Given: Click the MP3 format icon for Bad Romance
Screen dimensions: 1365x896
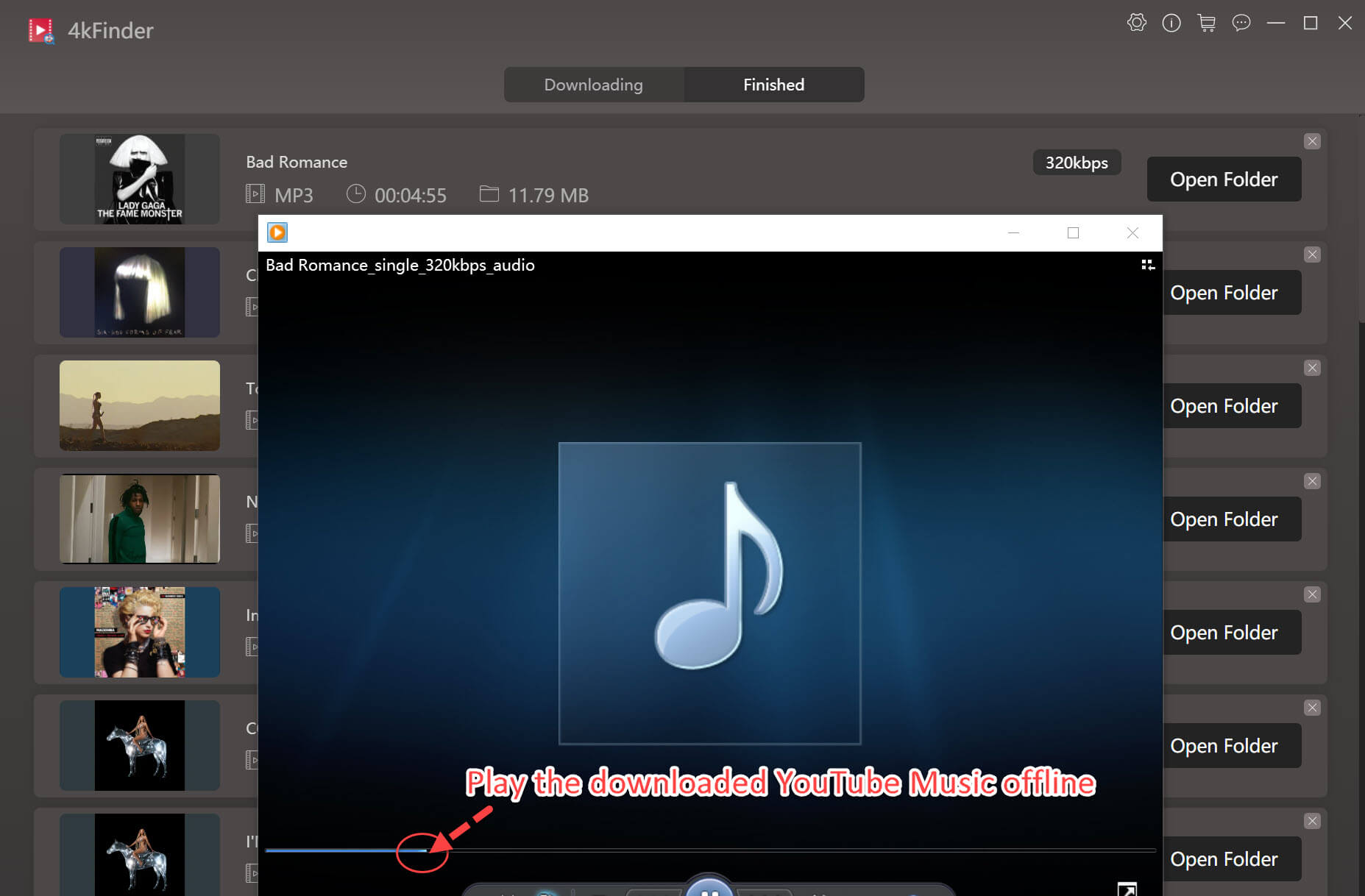Looking at the screenshot, I should [x=255, y=194].
